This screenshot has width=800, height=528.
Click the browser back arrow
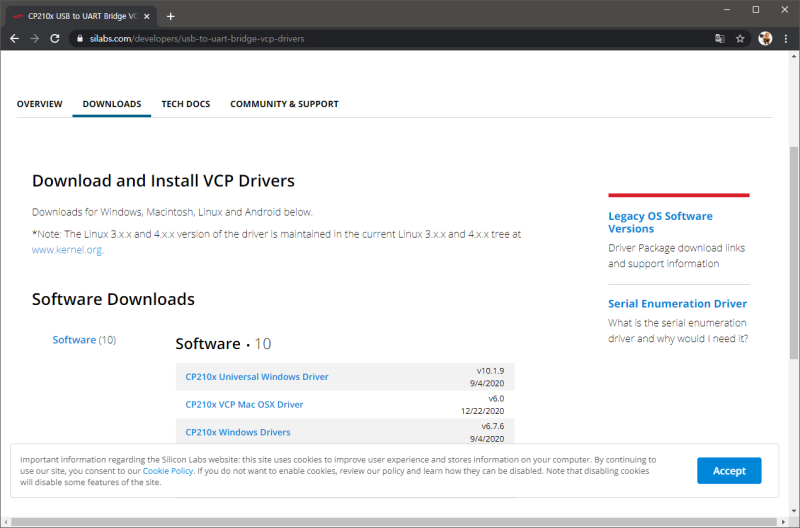coord(14,38)
